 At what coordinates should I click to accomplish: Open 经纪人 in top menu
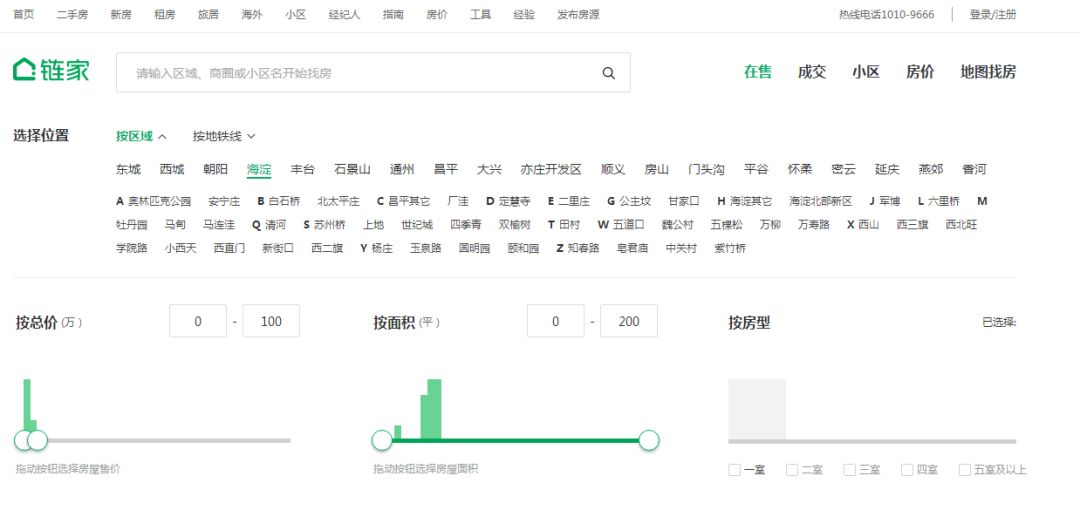point(344,14)
